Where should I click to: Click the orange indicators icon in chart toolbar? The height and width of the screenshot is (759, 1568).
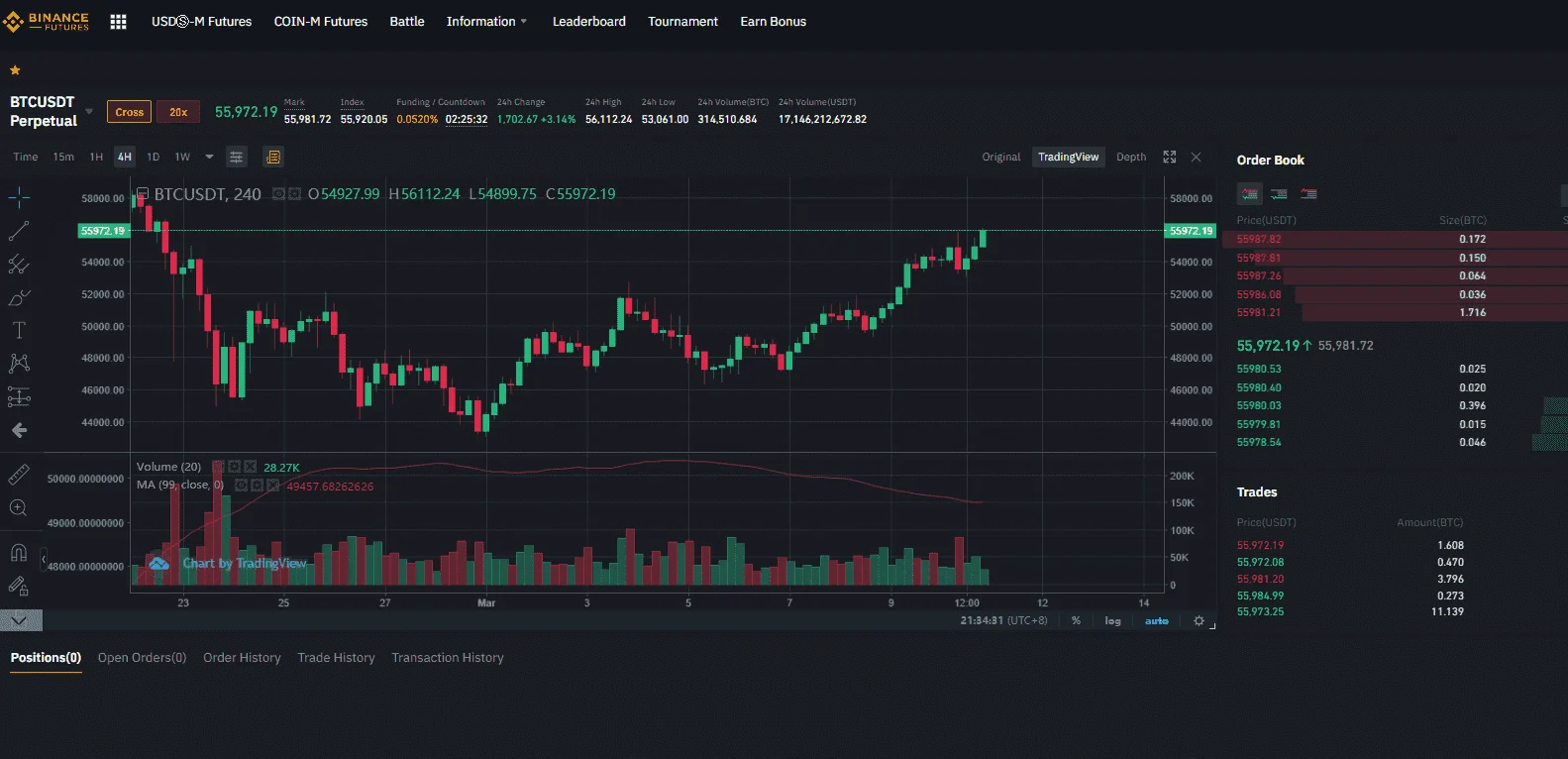coord(273,157)
